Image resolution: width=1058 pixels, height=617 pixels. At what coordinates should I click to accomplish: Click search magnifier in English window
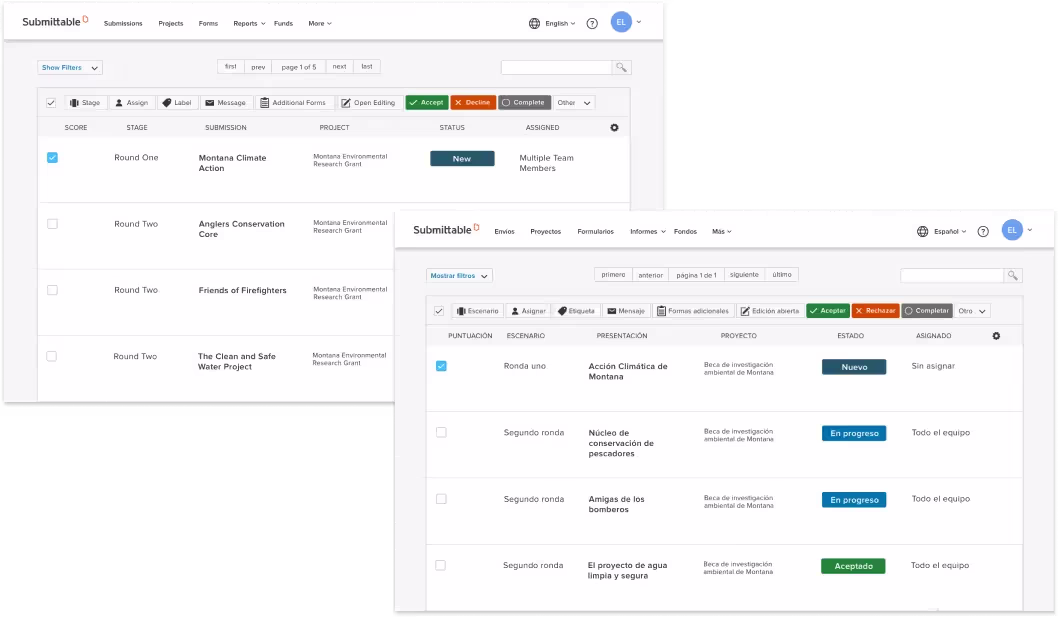621,67
